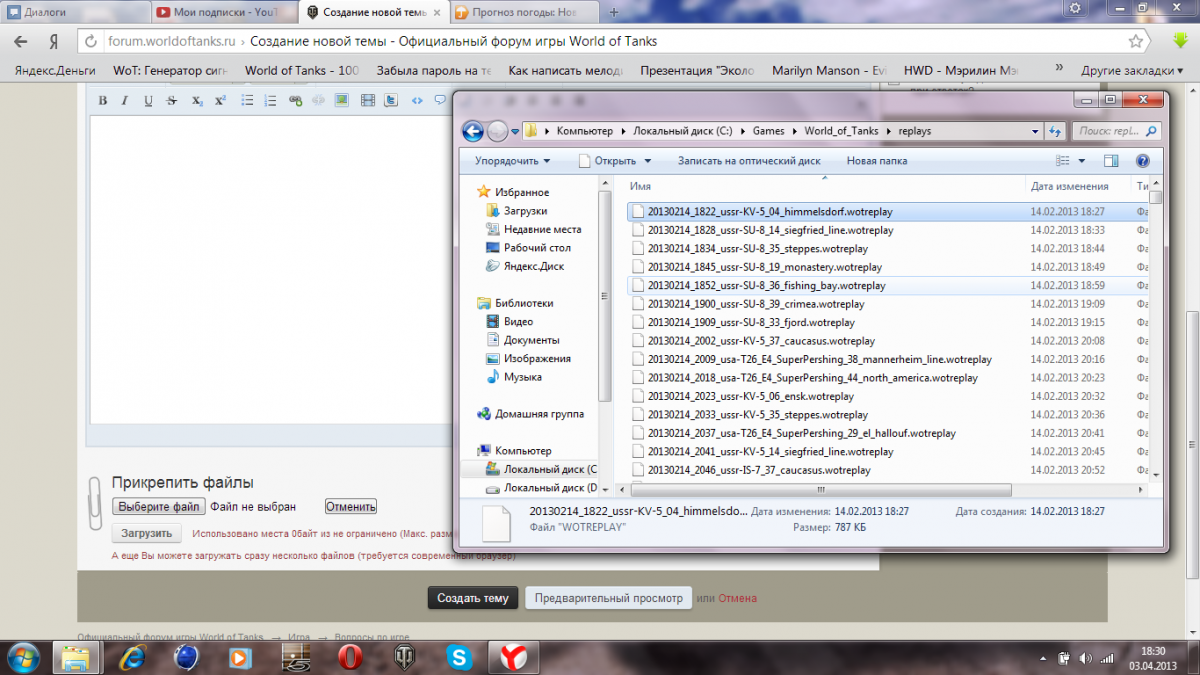Image resolution: width=1200 pixels, height=675 pixels.
Task: Click the italic formatting icon
Action: coord(125,101)
